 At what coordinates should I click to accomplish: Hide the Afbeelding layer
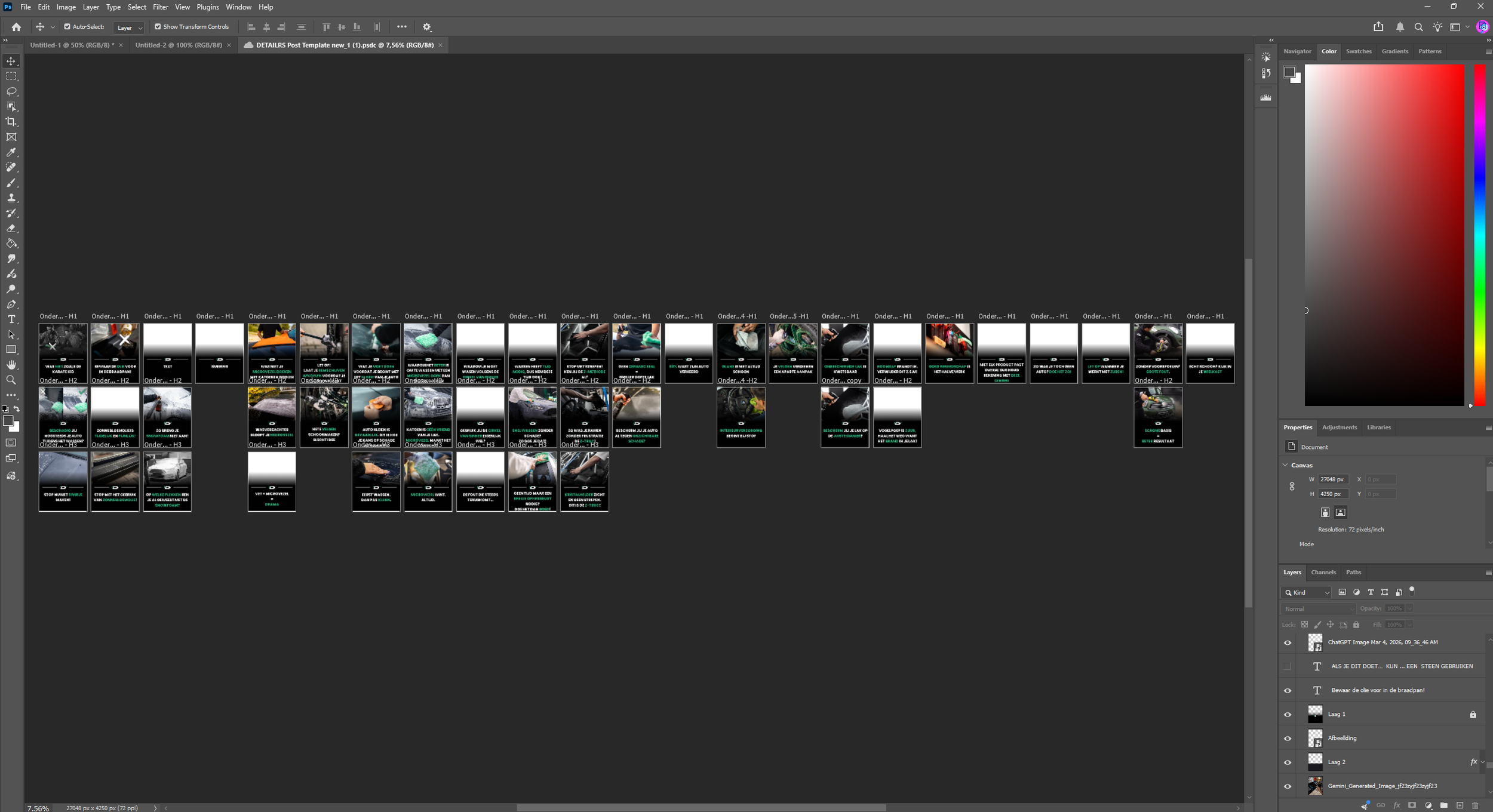click(1288, 739)
